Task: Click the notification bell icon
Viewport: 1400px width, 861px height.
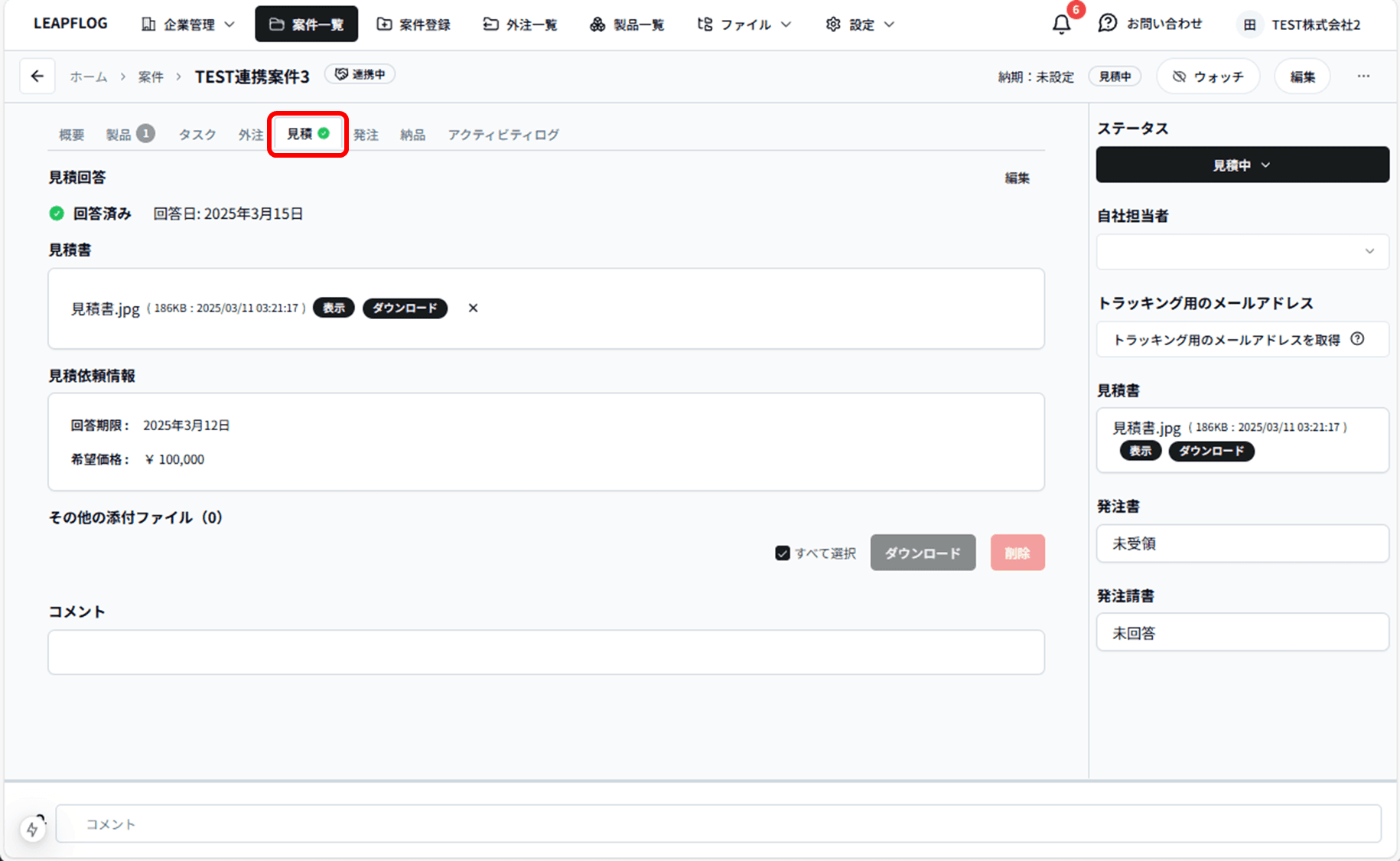Action: pos(1061,24)
